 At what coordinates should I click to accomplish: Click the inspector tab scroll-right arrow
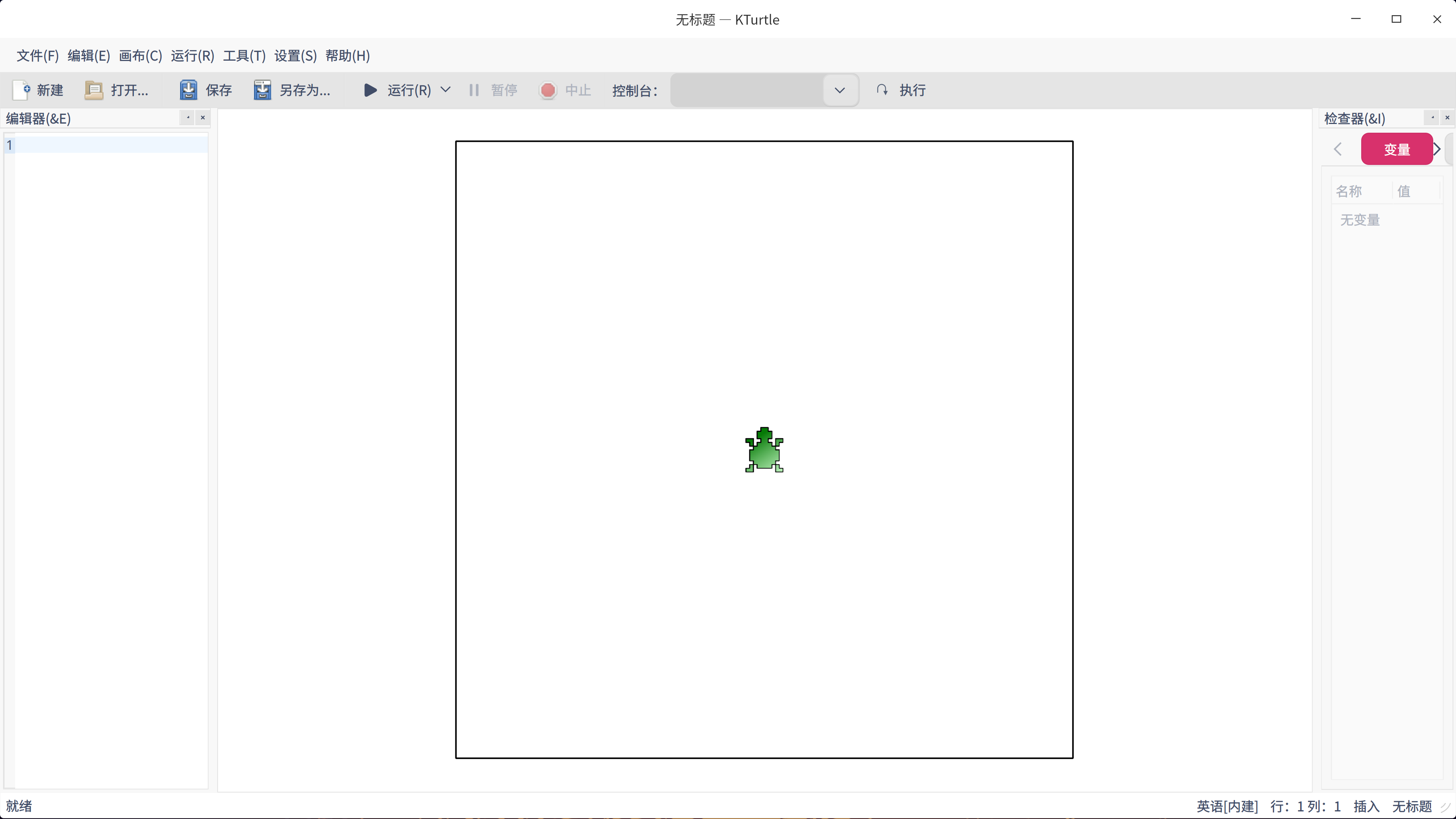tap(1437, 149)
